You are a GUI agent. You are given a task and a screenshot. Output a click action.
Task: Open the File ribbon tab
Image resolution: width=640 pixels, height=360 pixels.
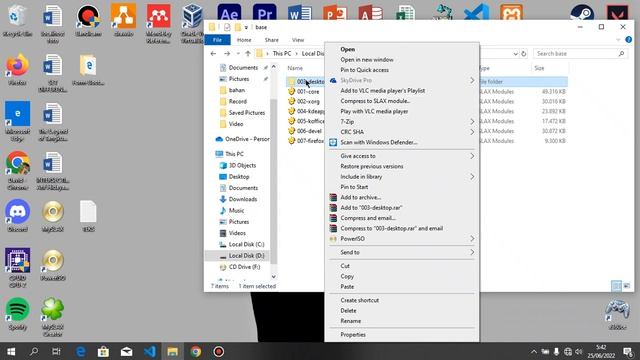click(x=217, y=40)
